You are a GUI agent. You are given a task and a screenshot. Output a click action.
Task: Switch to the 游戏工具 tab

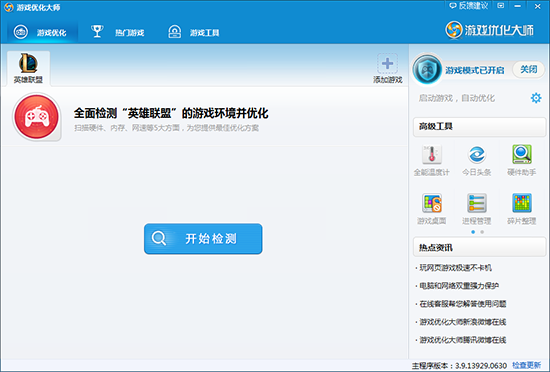click(194, 32)
